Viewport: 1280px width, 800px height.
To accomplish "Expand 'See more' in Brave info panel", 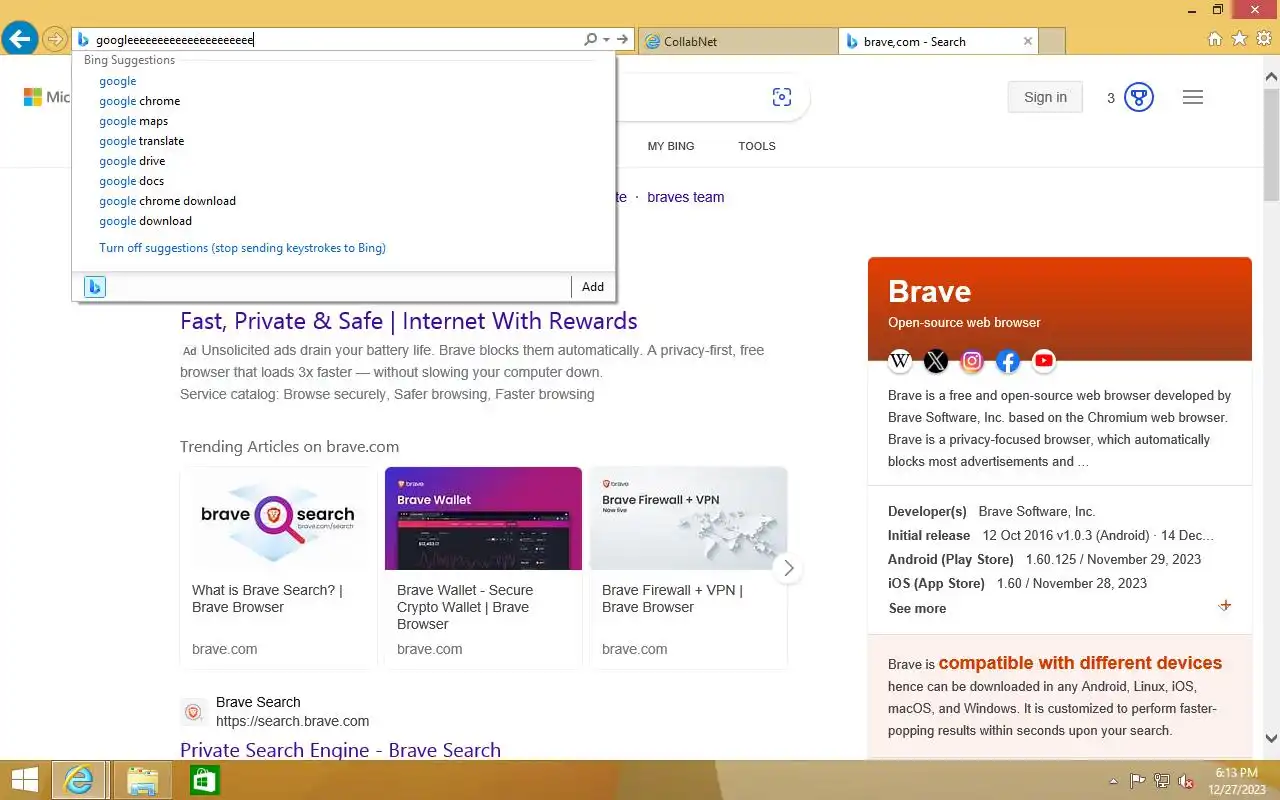I will 917,608.
